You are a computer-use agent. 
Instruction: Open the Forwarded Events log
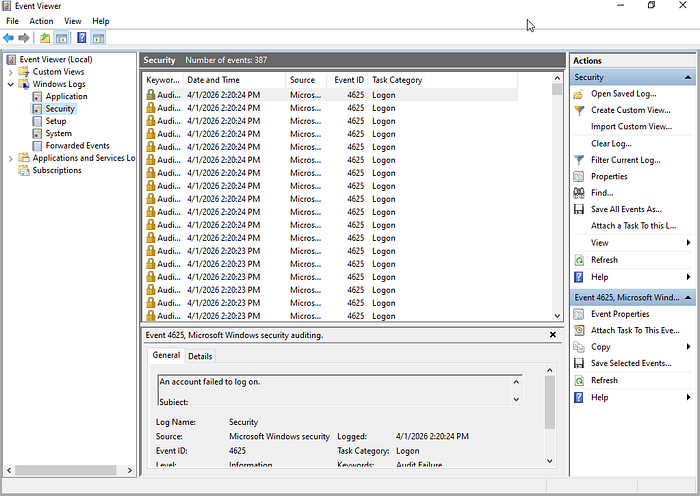(77, 146)
